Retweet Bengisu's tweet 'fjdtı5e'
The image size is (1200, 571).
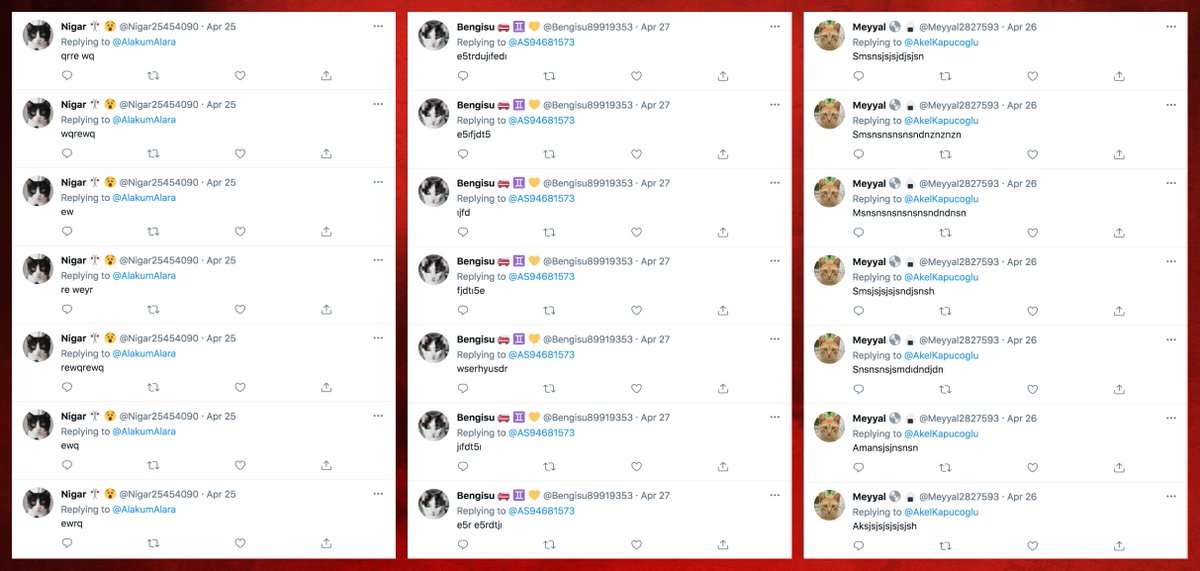pyautogui.click(x=549, y=310)
